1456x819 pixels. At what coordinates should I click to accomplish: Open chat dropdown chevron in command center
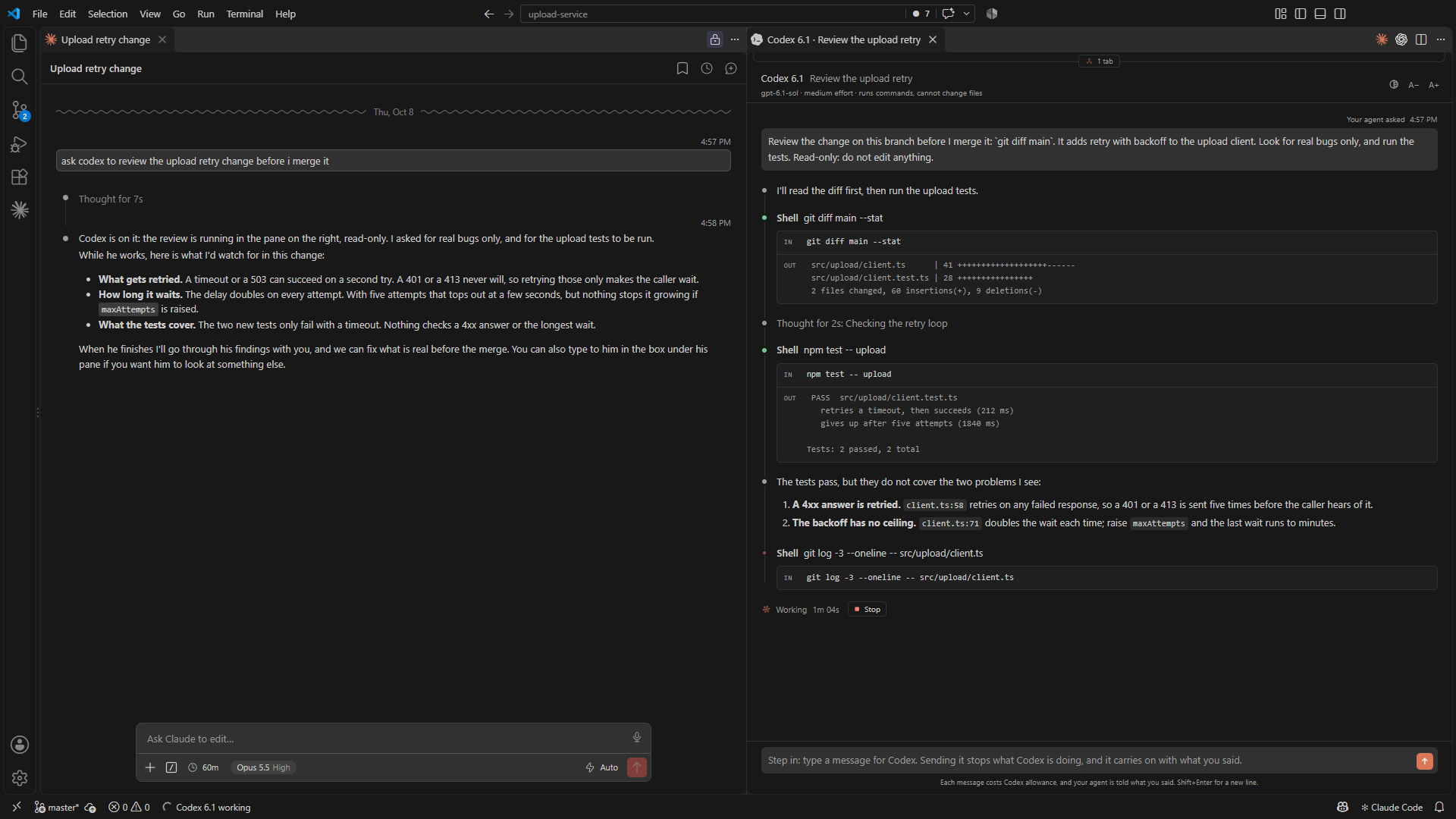coord(967,14)
